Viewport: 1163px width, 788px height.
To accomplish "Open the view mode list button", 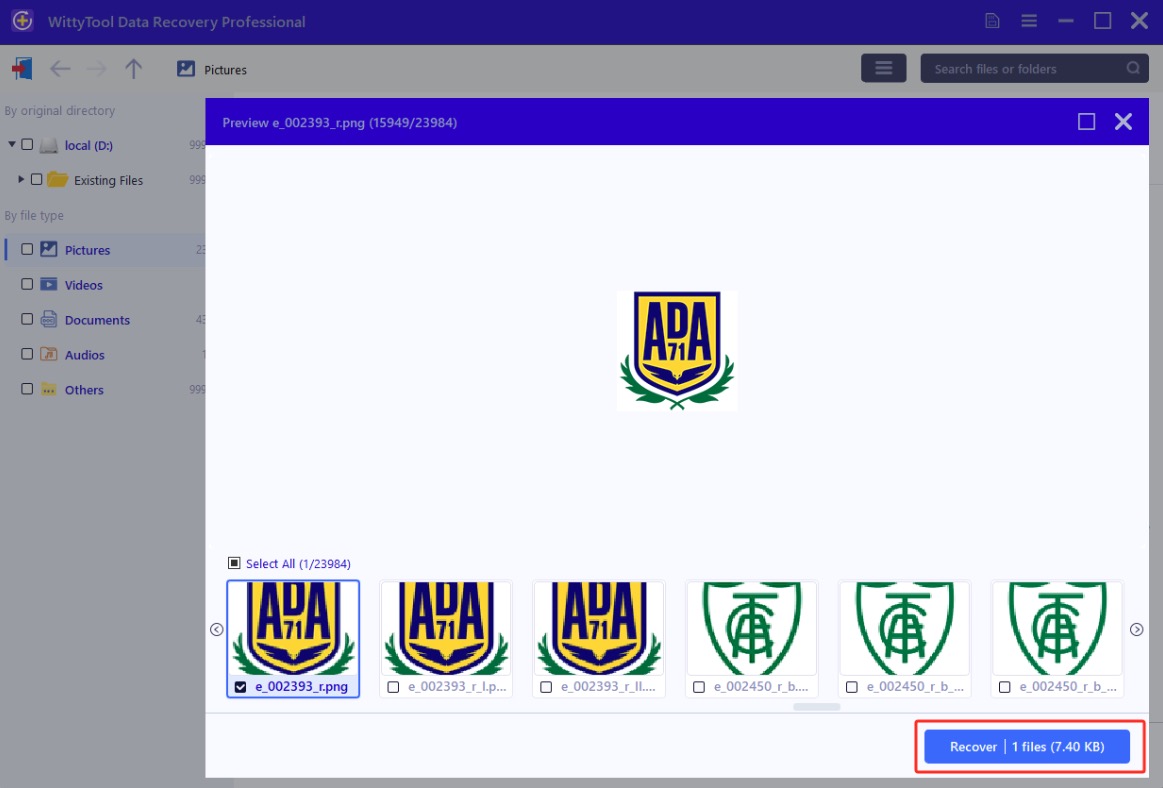I will 883,68.
